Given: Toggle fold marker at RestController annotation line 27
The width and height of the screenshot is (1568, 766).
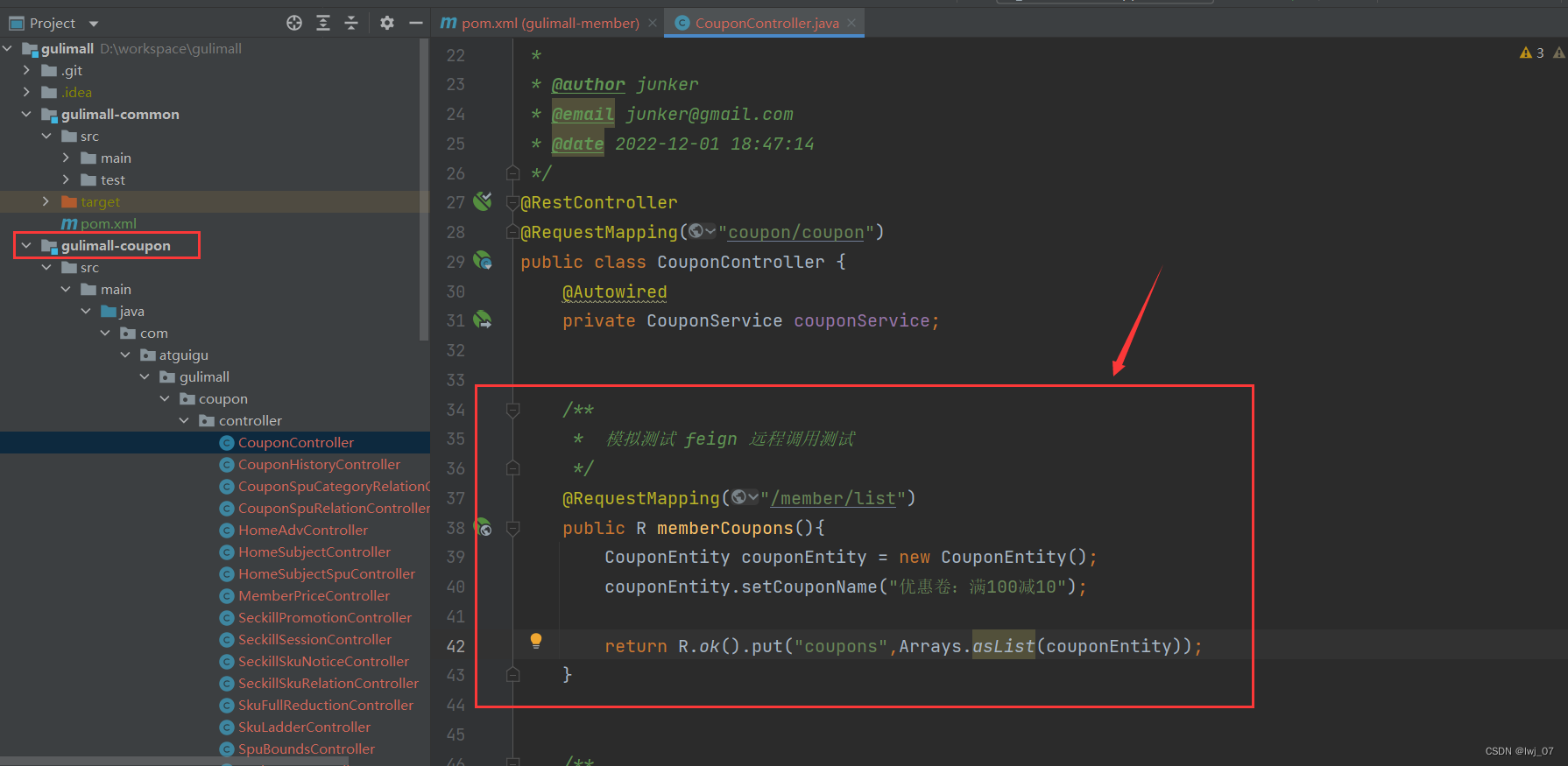Looking at the screenshot, I should click(513, 203).
